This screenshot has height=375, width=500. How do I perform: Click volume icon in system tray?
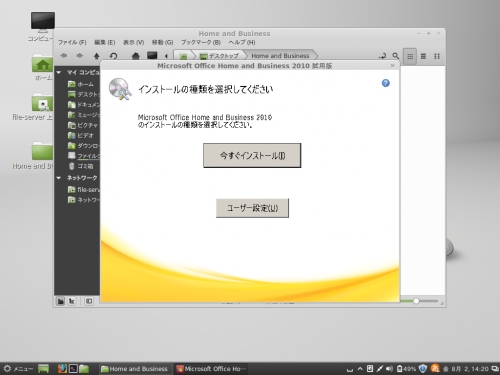coord(389,369)
